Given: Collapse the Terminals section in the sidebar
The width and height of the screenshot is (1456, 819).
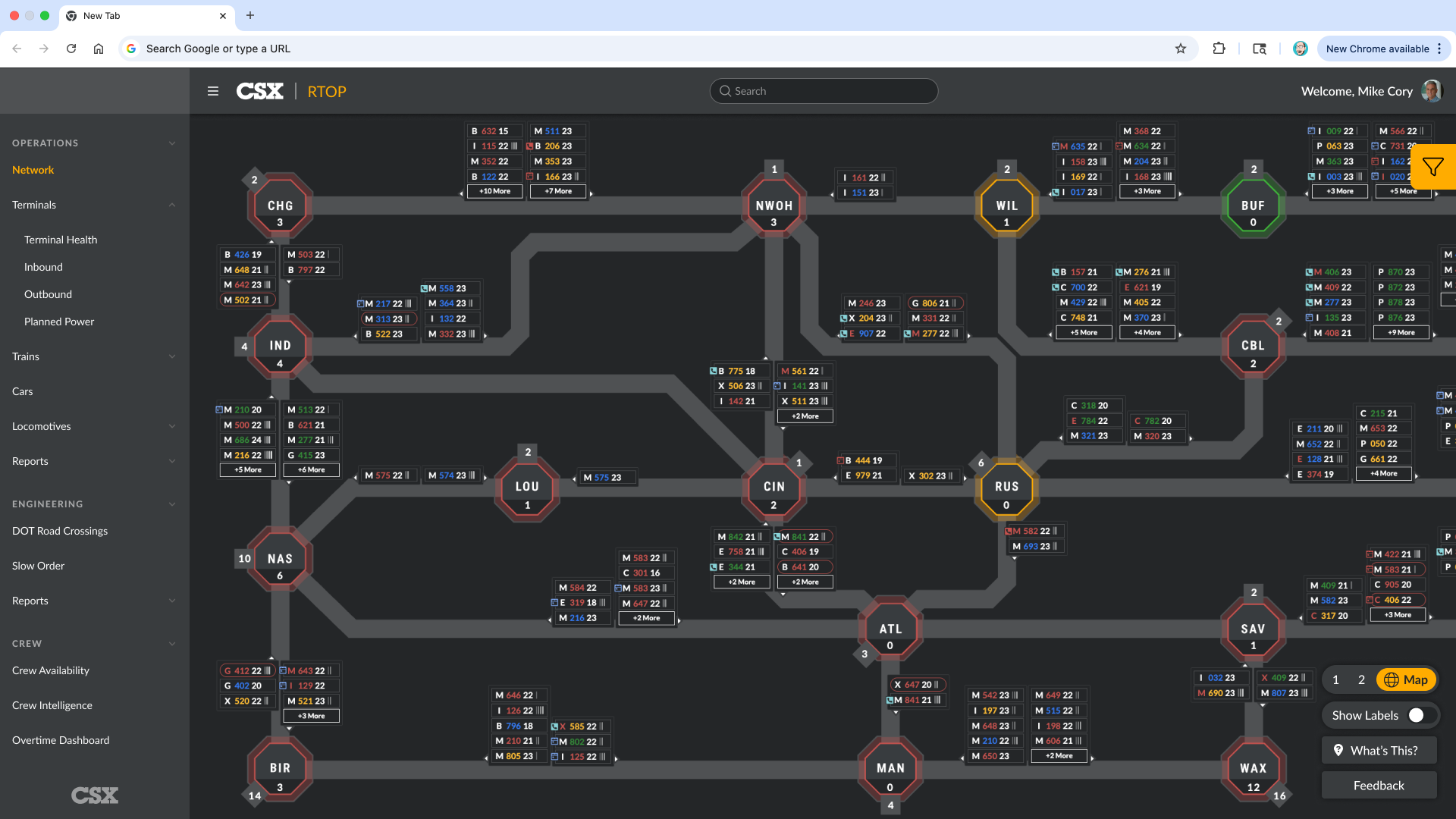Looking at the screenshot, I should point(172,205).
